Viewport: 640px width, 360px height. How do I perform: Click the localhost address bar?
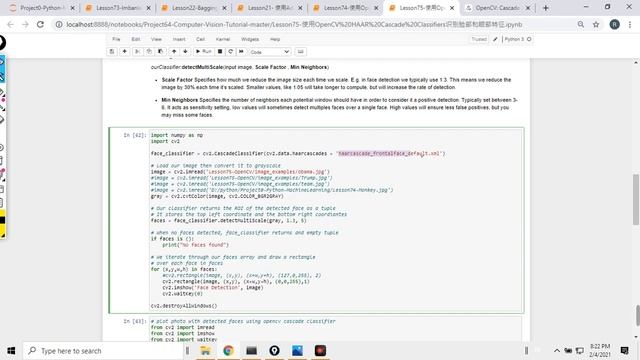click(x=294, y=24)
